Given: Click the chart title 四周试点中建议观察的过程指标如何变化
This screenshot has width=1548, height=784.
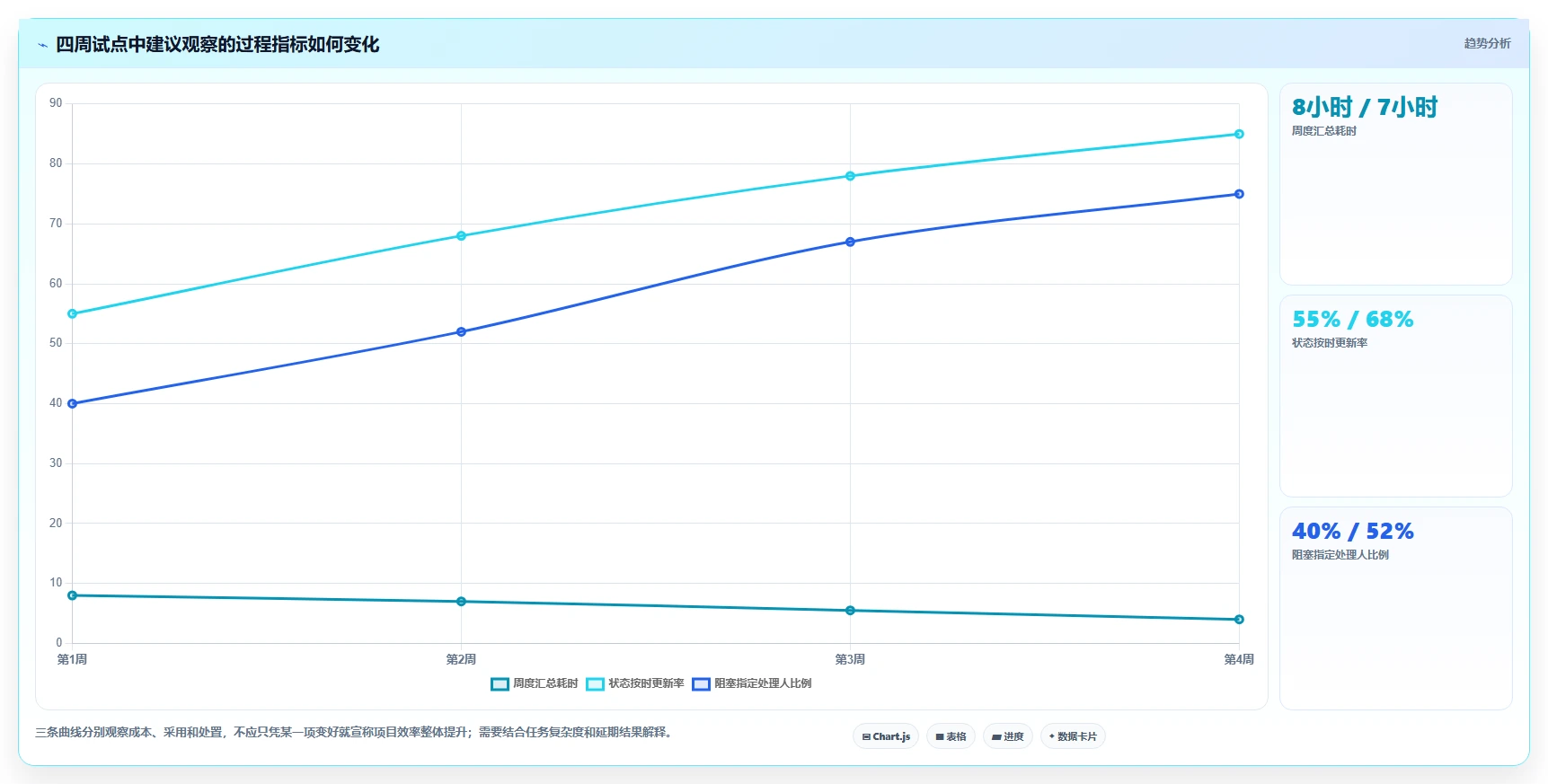Looking at the screenshot, I should point(217,44).
